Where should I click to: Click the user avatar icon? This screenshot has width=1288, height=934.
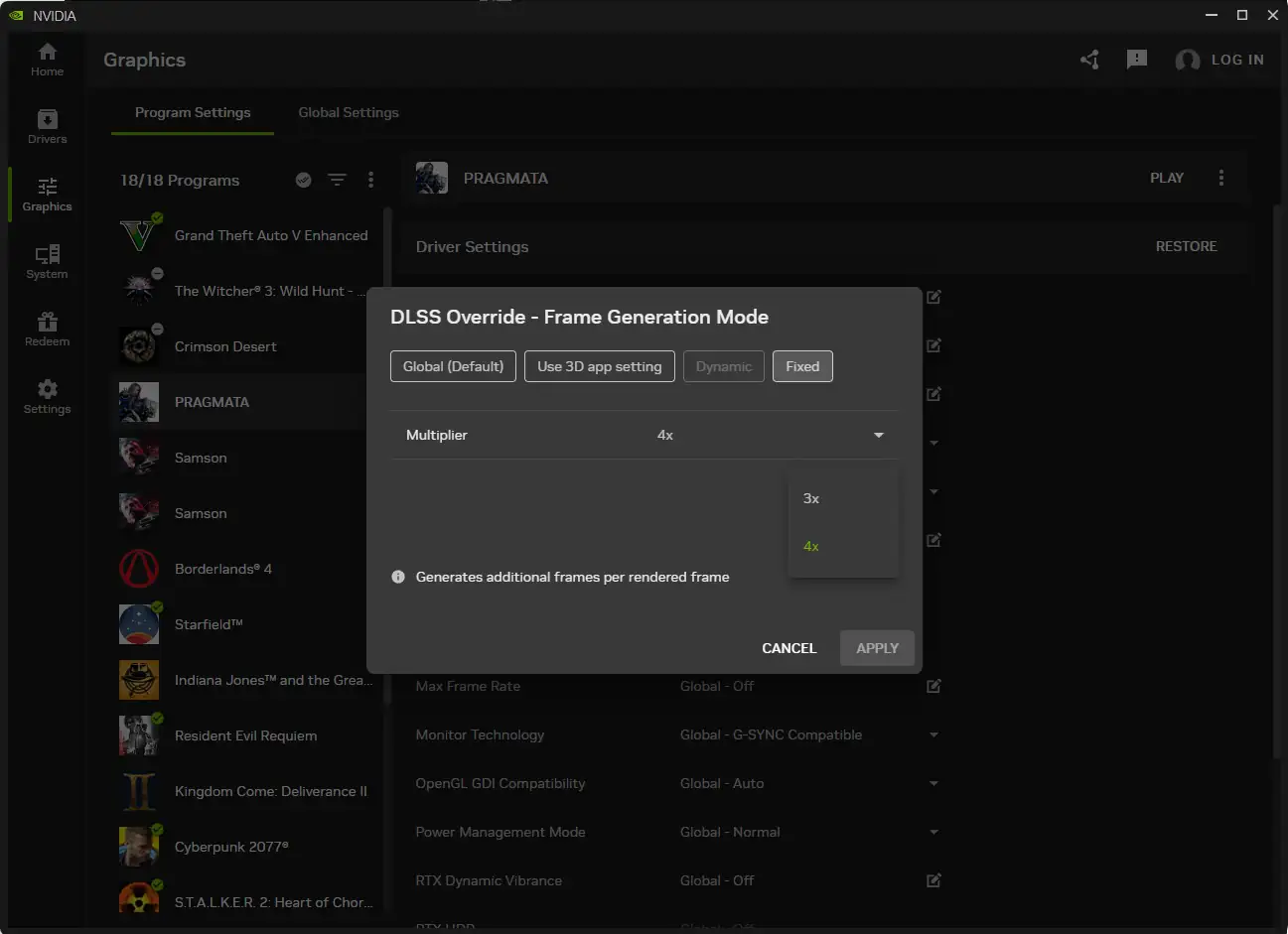(1187, 61)
